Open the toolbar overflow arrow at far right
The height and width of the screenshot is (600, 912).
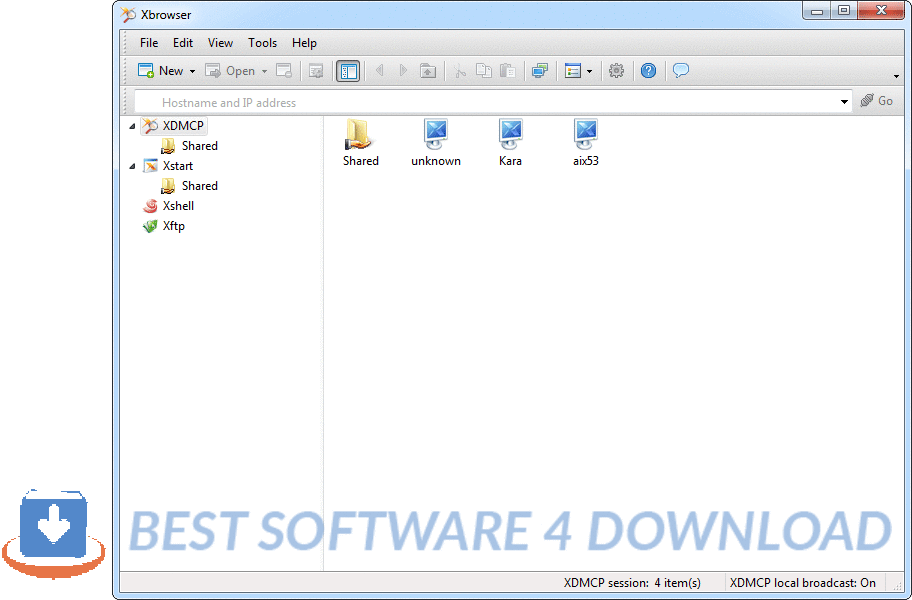pyautogui.click(x=896, y=76)
